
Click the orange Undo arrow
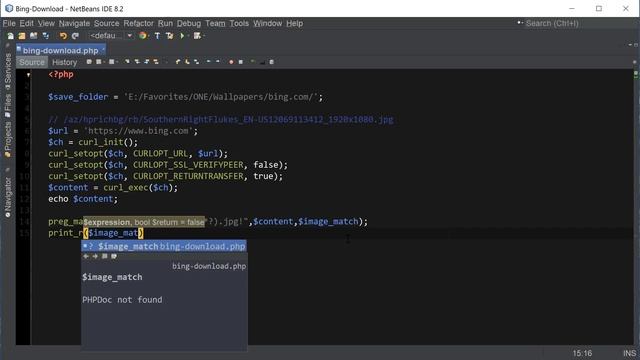(63, 36)
